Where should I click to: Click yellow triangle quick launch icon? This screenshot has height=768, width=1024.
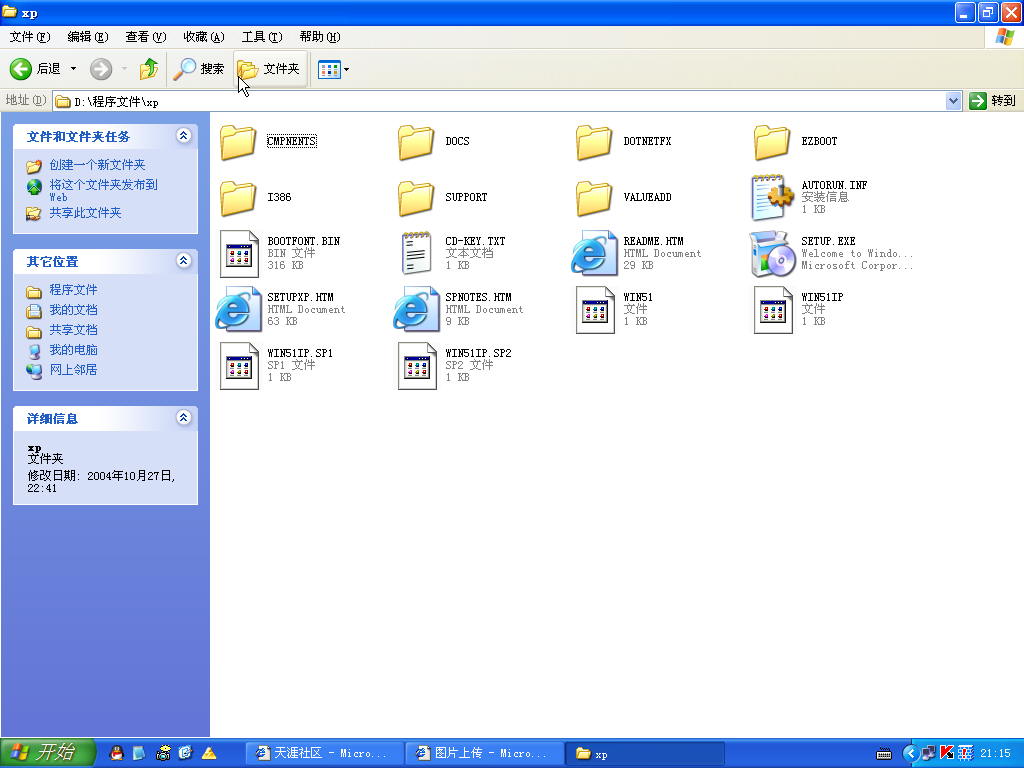coord(209,754)
